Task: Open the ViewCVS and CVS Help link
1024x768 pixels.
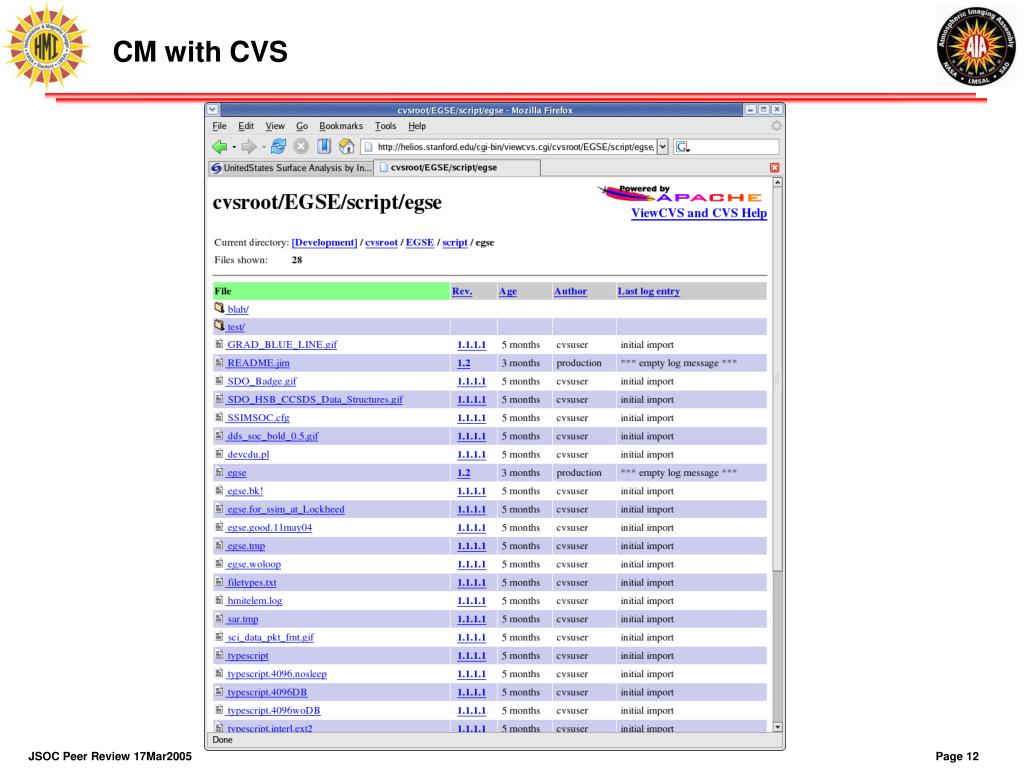Action: click(x=699, y=213)
